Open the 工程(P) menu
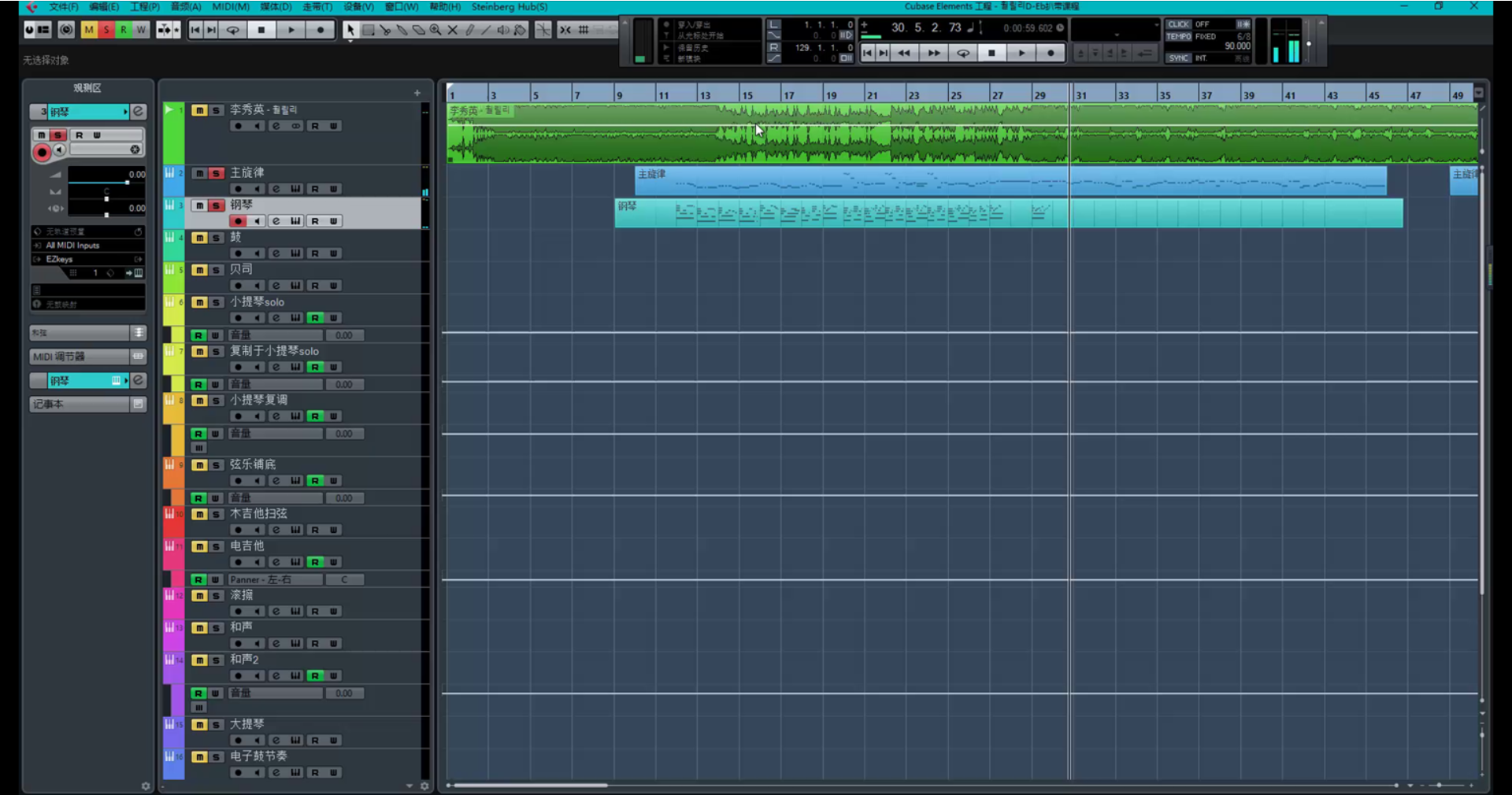1512x795 pixels. tap(145, 7)
